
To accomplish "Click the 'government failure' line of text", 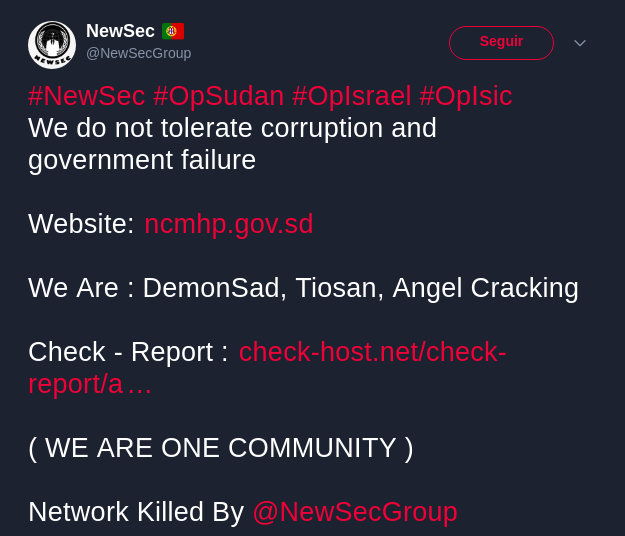I will click(x=142, y=160).
